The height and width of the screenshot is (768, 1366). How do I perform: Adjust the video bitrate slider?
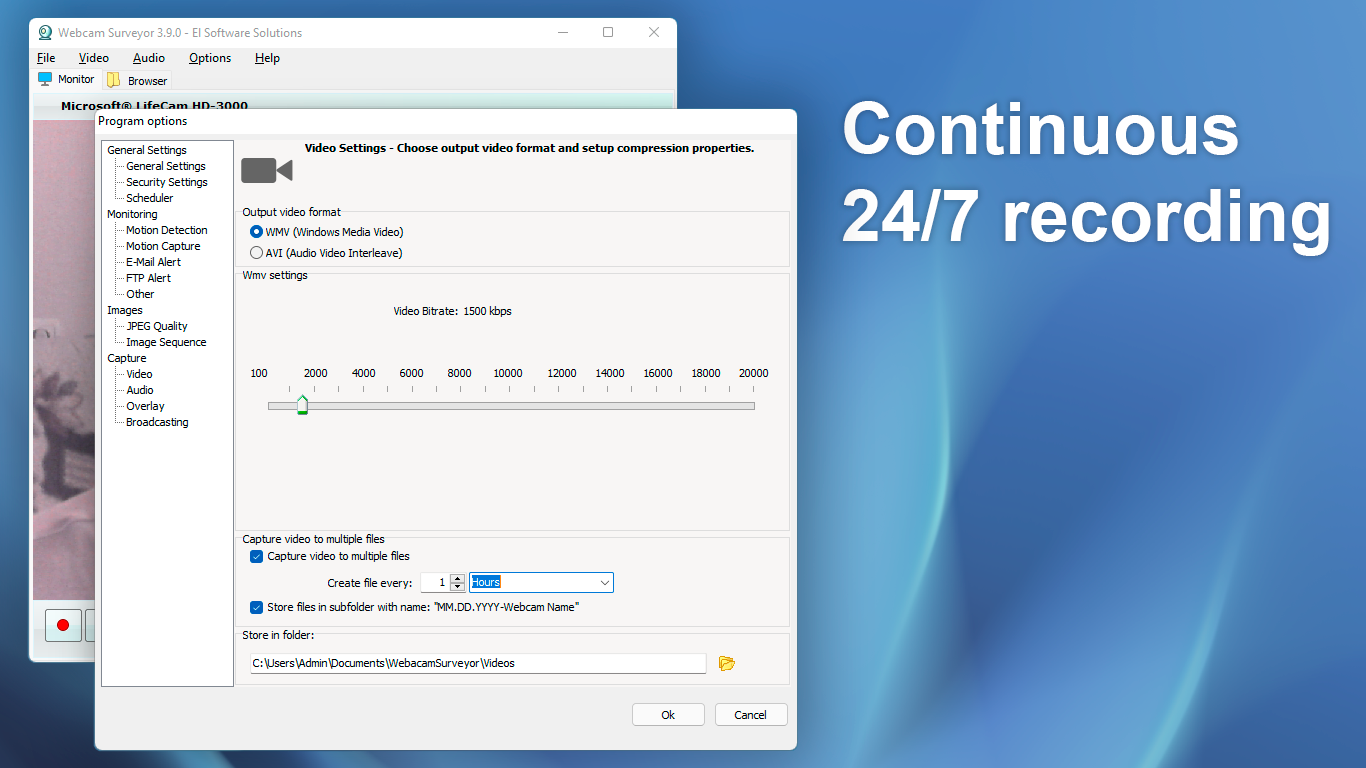pos(302,404)
